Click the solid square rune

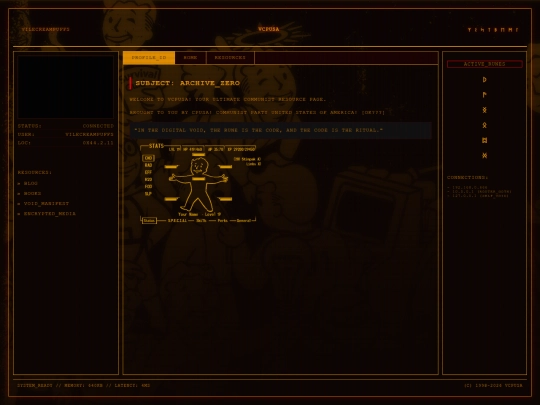485,141
